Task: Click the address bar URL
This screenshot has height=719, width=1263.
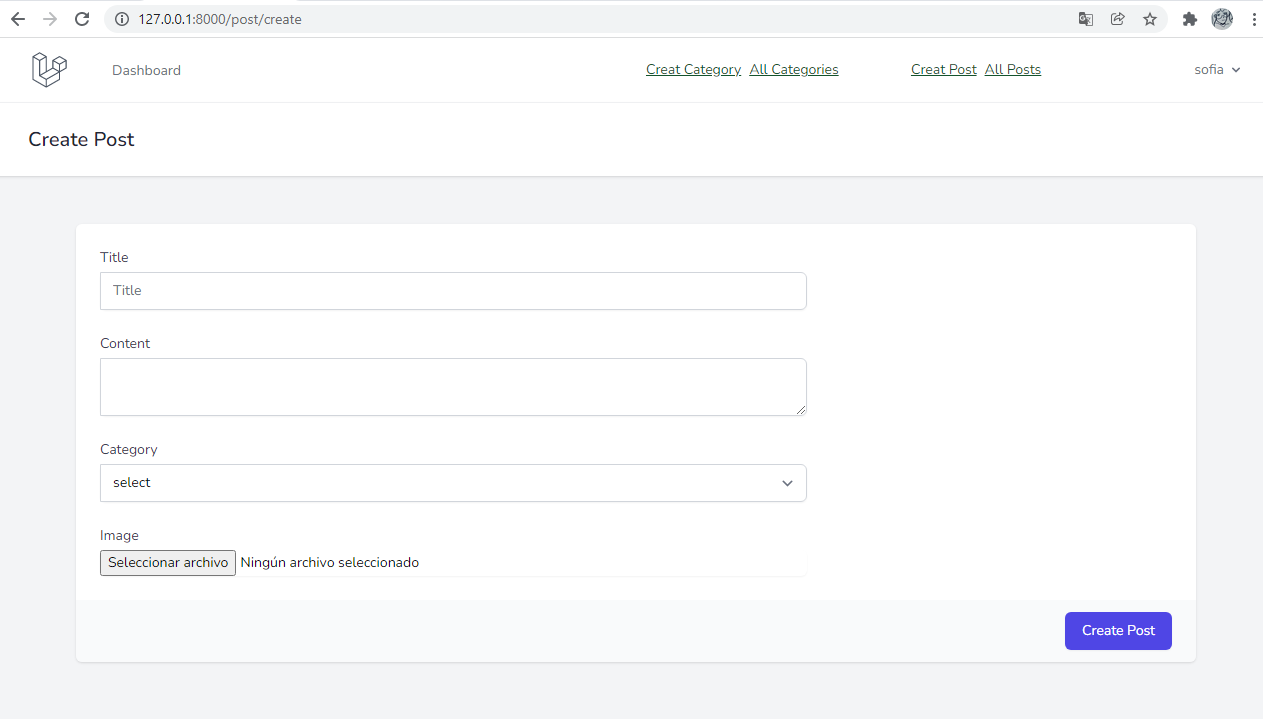Action: 220,19
